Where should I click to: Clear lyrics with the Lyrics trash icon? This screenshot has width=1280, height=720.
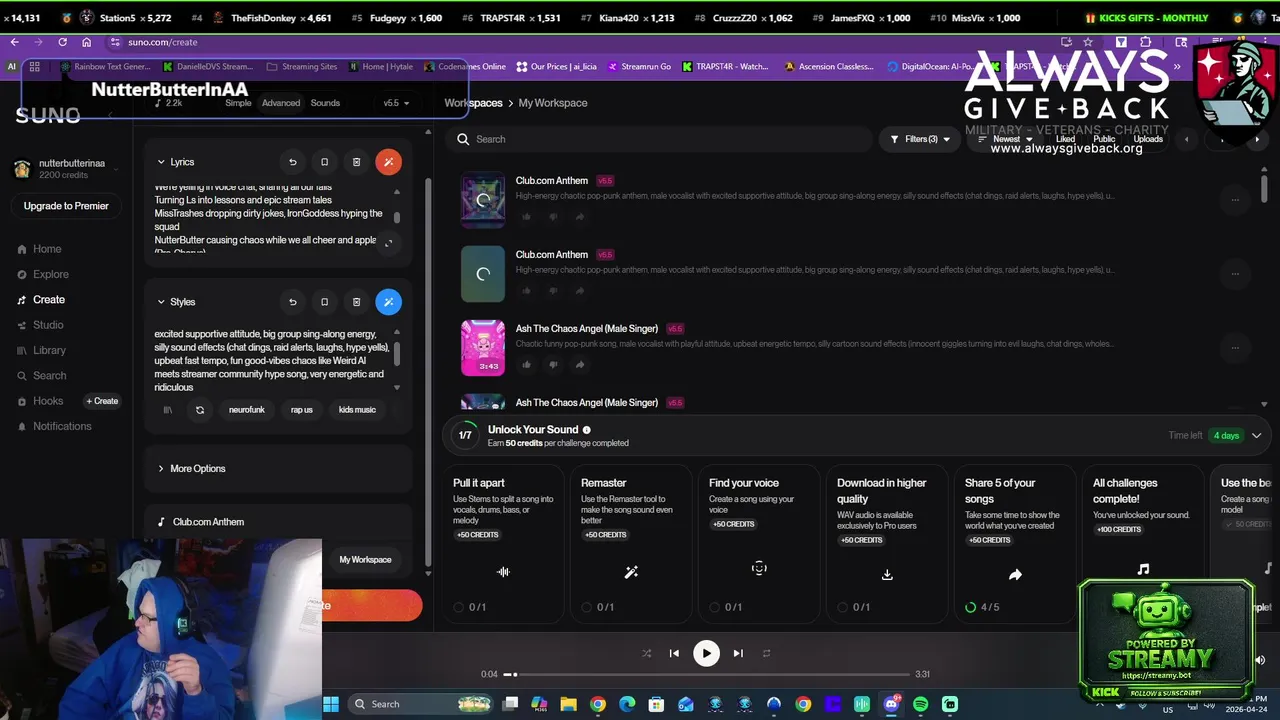(x=356, y=162)
